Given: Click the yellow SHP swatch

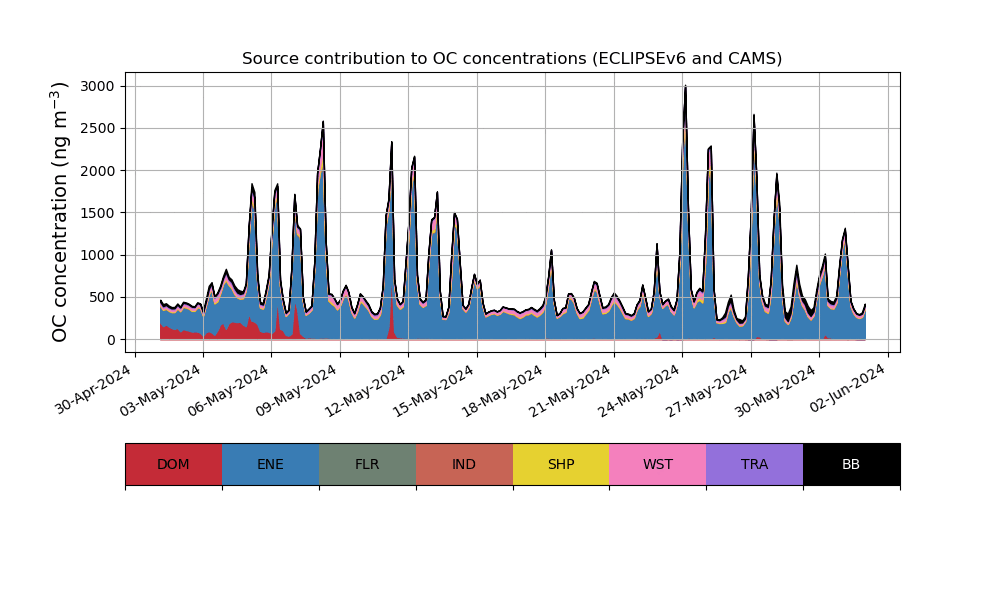Looking at the screenshot, I should tap(561, 464).
